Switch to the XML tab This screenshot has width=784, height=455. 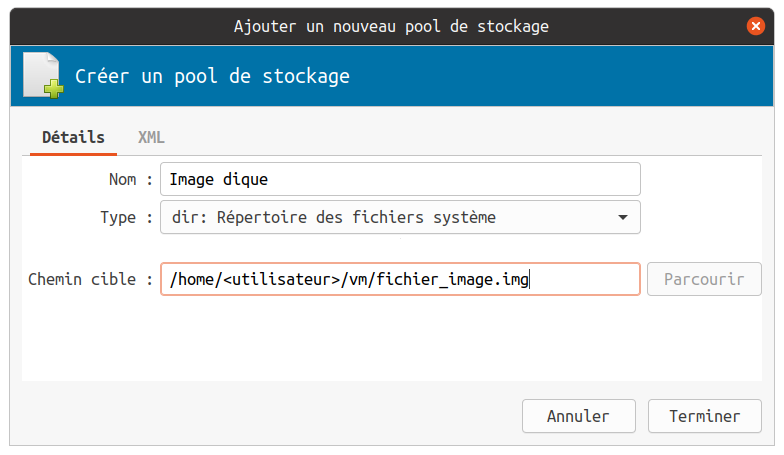point(151,137)
